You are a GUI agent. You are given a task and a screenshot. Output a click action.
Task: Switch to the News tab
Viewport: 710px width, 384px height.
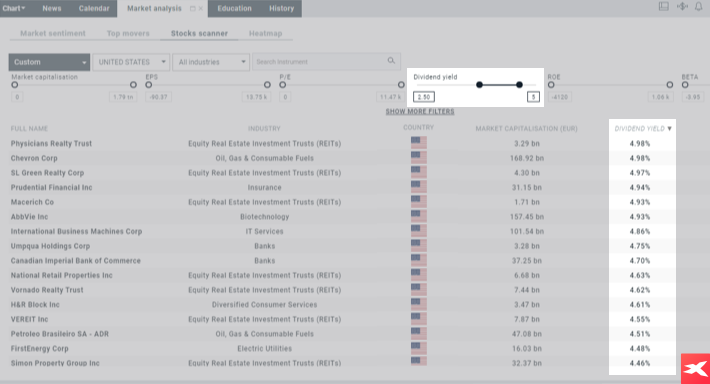coord(52,8)
